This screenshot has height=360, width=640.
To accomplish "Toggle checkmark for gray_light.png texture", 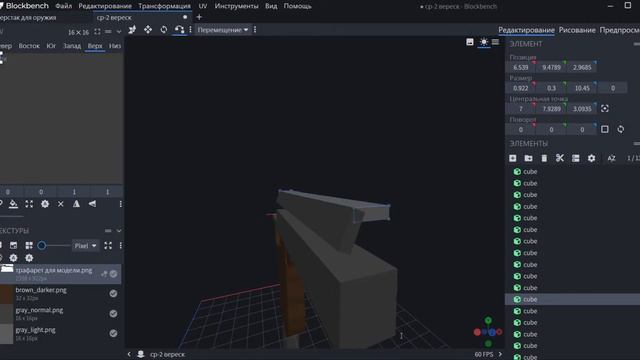I will [113, 333].
